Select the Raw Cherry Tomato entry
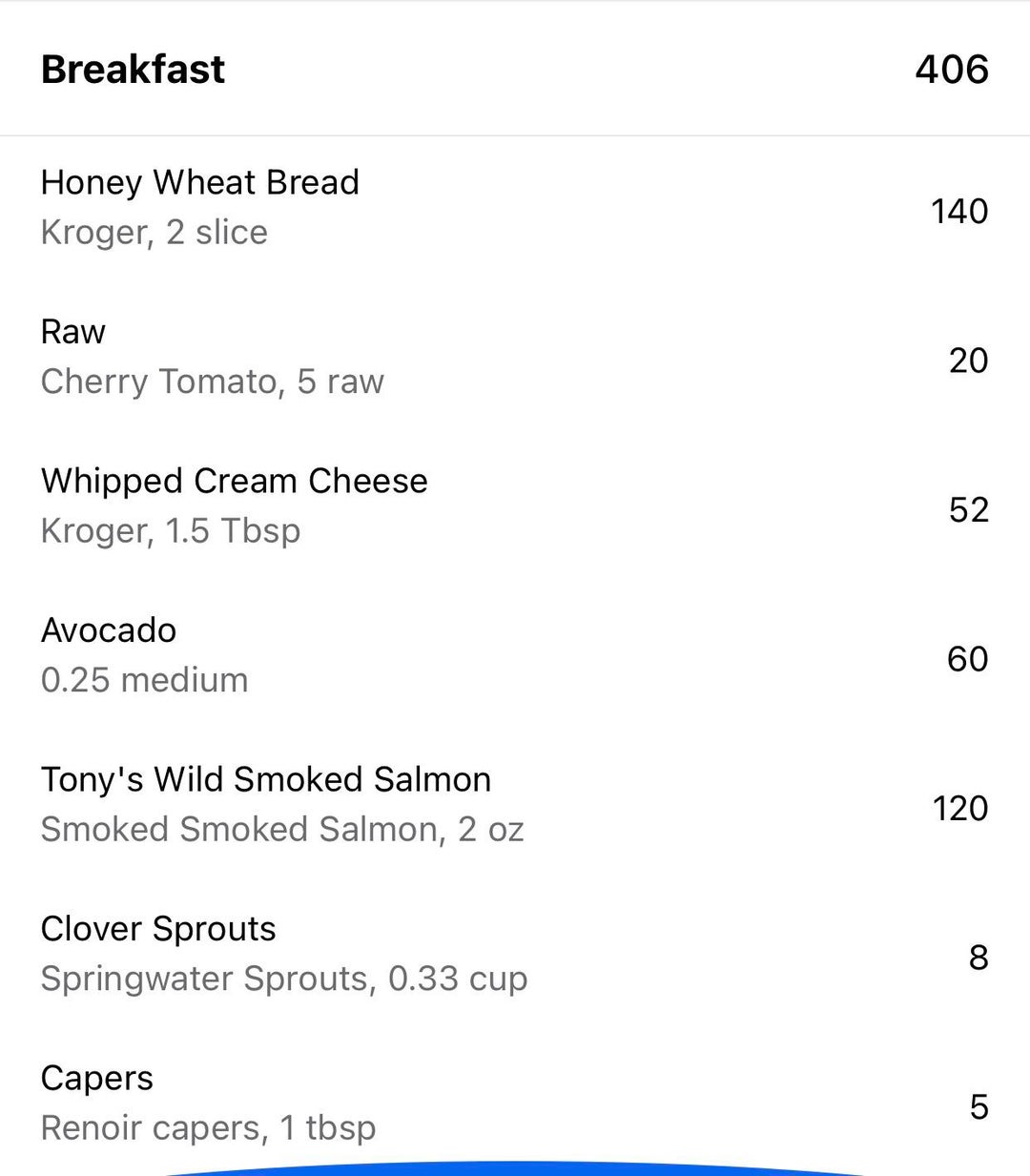1030x1176 pixels. point(515,358)
